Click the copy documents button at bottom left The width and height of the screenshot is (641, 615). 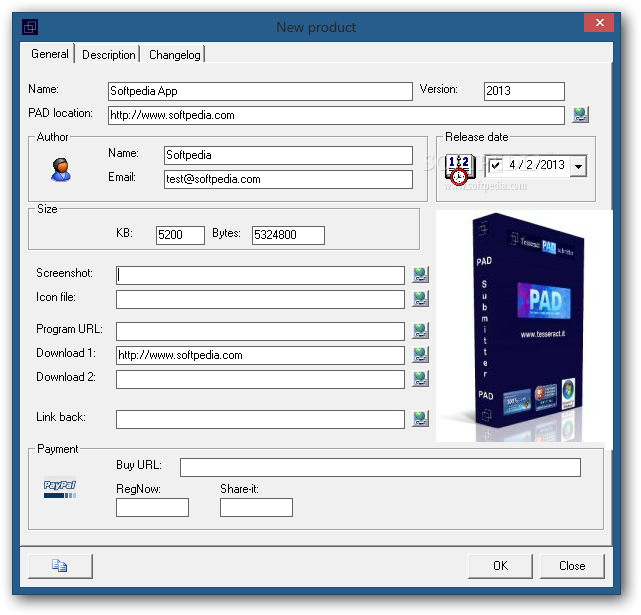[61, 566]
